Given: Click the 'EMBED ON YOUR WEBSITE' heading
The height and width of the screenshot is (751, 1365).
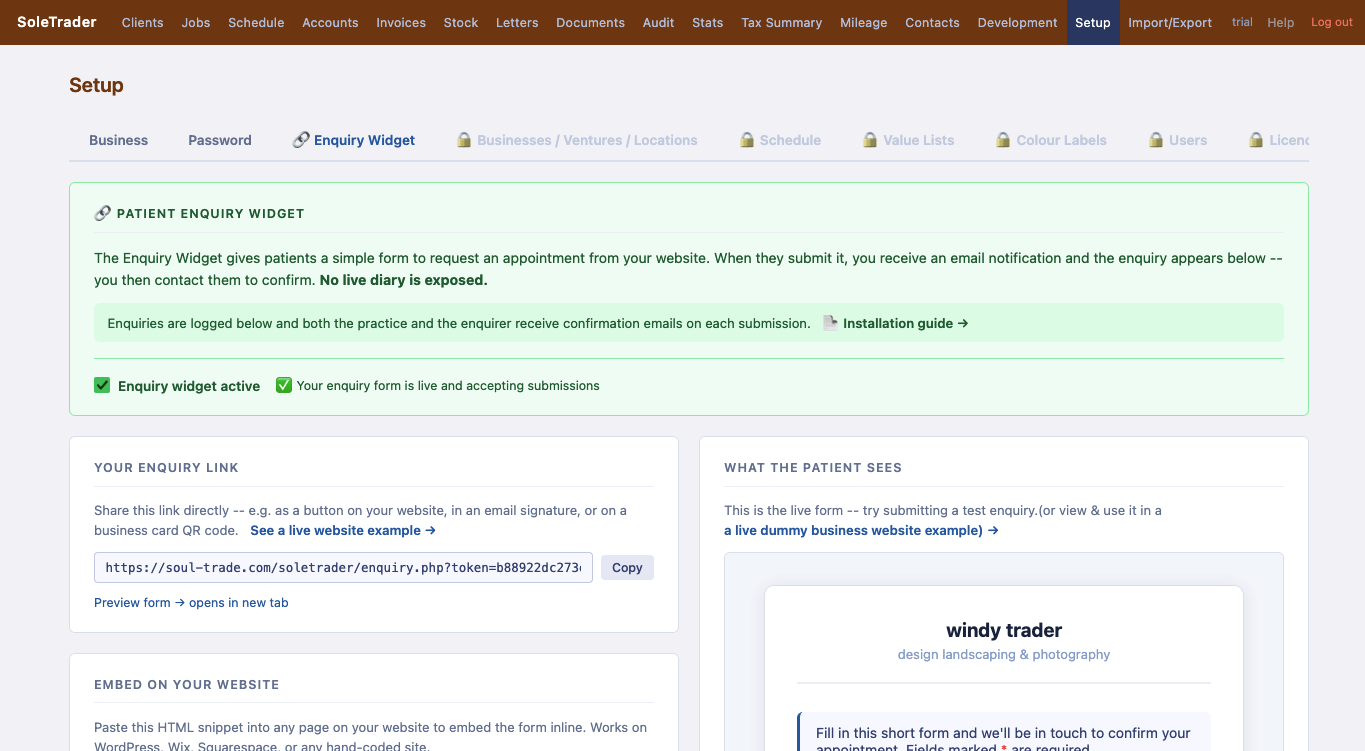Looking at the screenshot, I should click(186, 684).
